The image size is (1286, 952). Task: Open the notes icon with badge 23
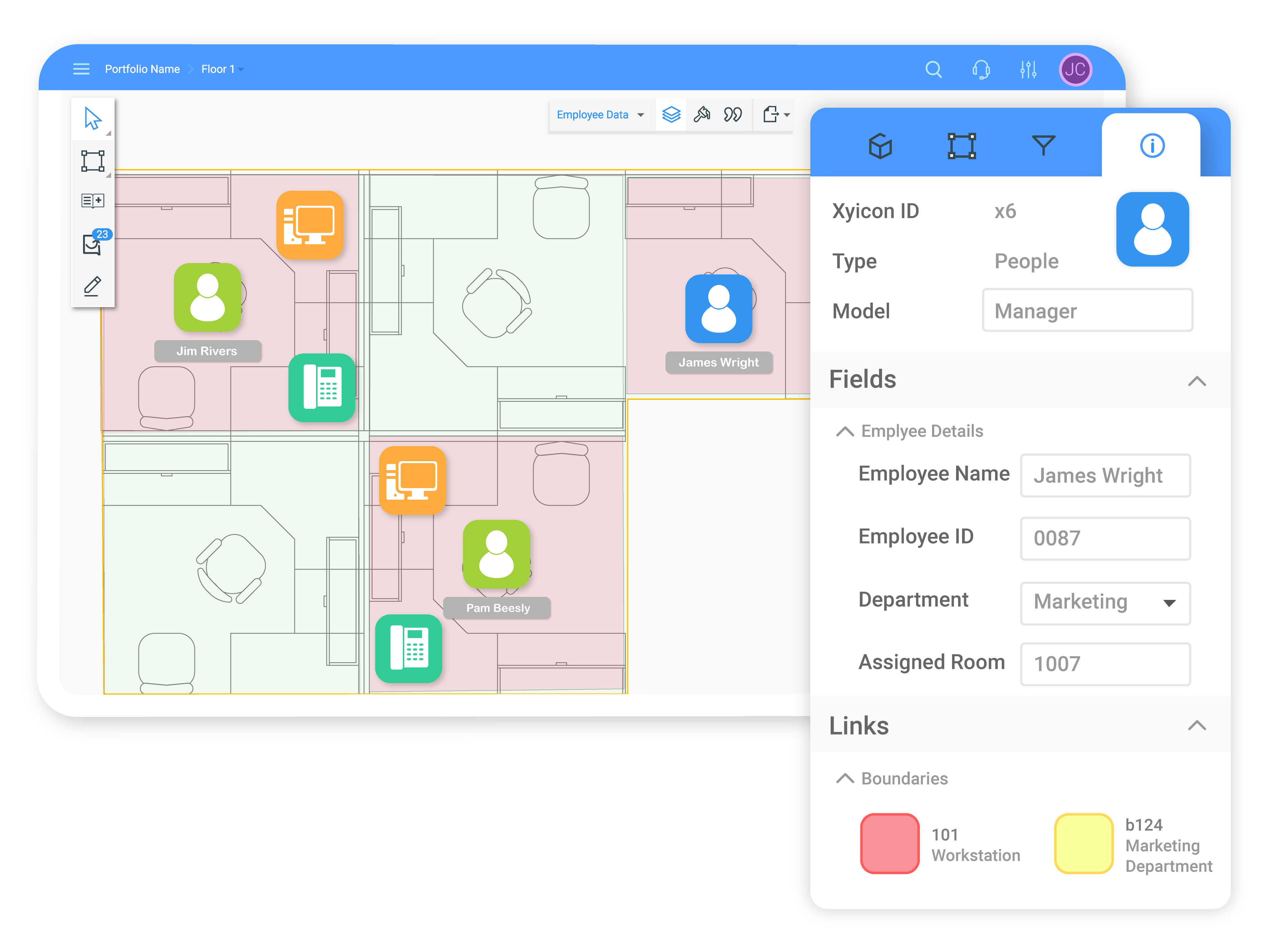[x=92, y=244]
